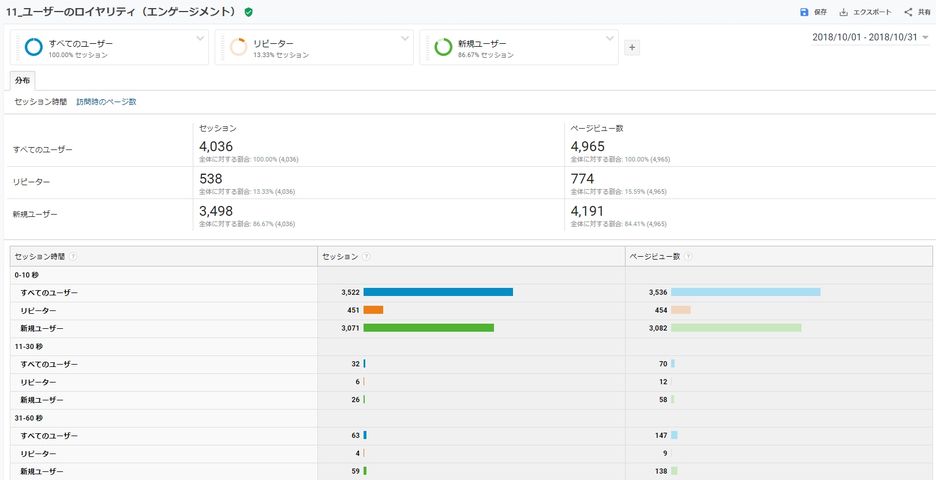Screen dimensions: 936x480
Task: Click the new user pageviews value 4,191
Action: coord(587,211)
